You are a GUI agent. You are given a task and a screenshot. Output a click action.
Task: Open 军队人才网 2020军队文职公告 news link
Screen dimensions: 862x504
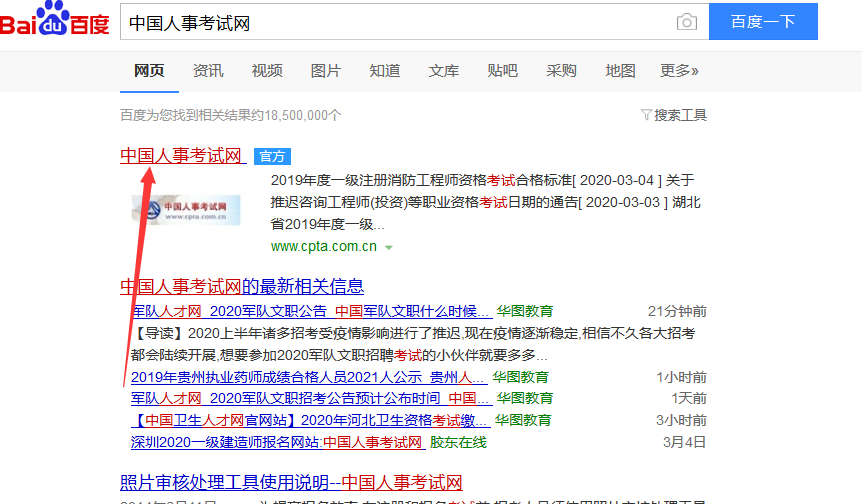tap(310, 311)
